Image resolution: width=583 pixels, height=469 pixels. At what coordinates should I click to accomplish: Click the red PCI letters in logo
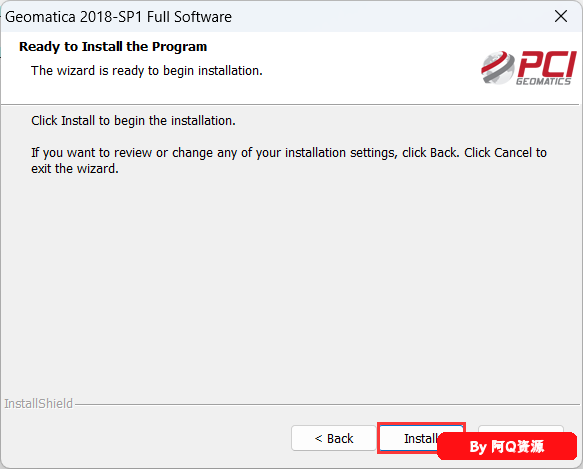click(547, 63)
